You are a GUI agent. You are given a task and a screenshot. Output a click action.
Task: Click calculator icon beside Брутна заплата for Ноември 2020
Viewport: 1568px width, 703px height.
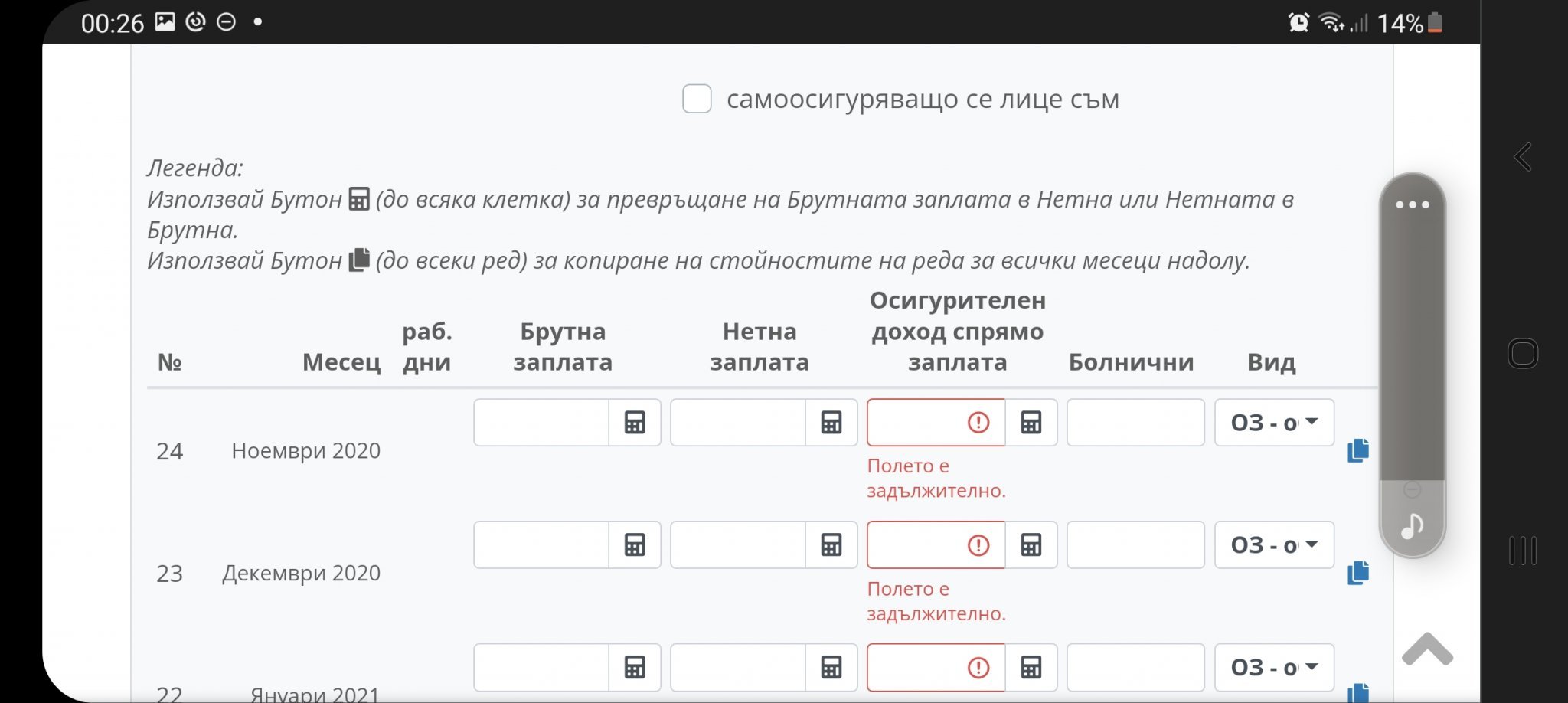[x=635, y=423]
